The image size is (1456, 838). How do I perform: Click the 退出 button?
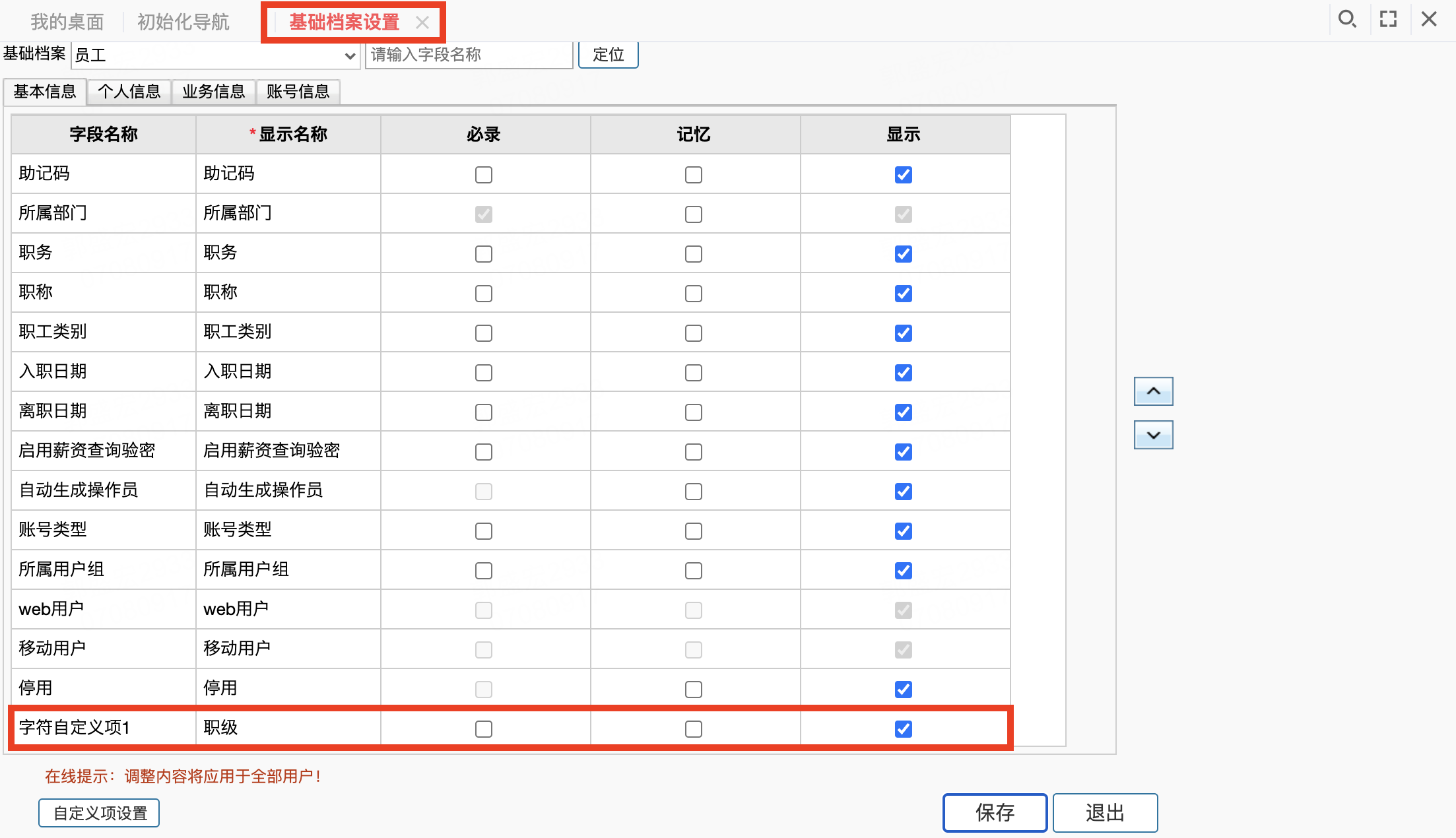[x=1105, y=812]
